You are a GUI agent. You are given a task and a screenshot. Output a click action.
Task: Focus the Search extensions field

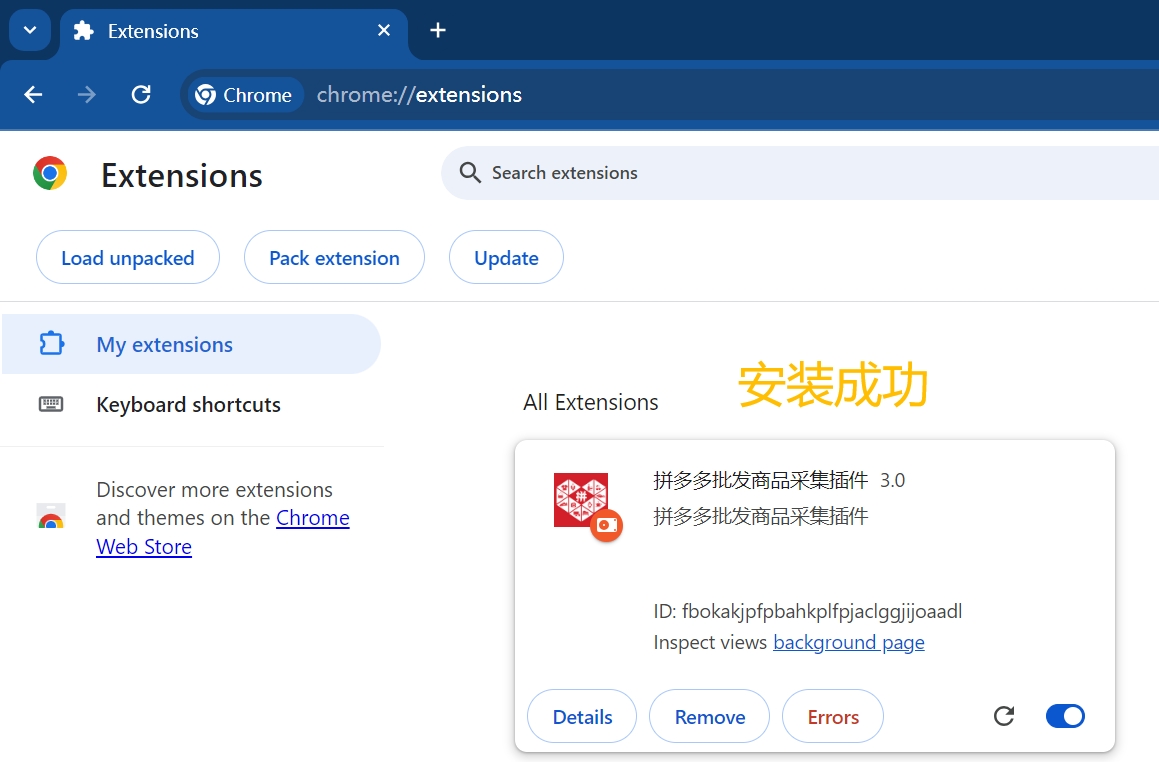click(x=800, y=173)
